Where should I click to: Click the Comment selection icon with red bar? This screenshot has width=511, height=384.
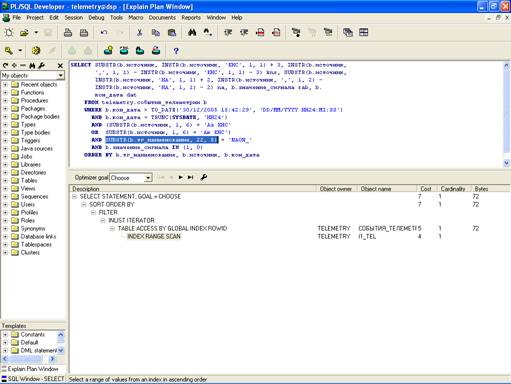click(x=260, y=32)
